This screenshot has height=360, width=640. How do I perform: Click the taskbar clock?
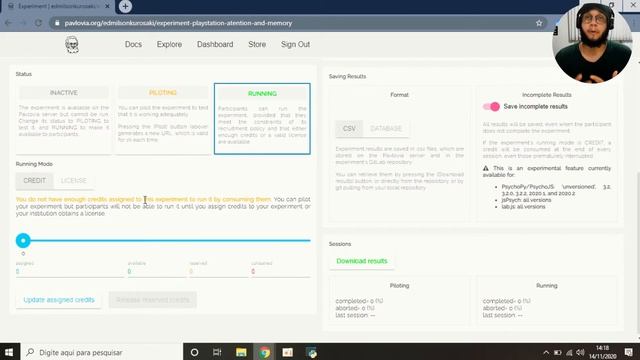click(x=602, y=352)
